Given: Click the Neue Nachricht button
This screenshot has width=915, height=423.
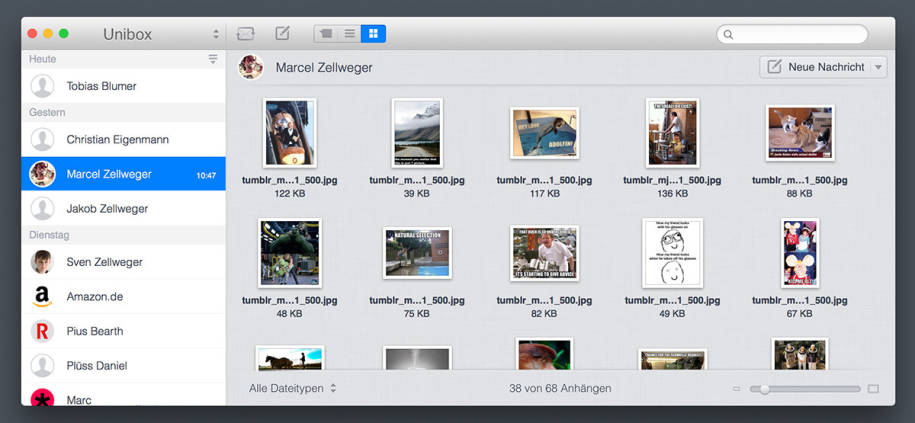Looking at the screenshot, I should click(x=815, y=67).
